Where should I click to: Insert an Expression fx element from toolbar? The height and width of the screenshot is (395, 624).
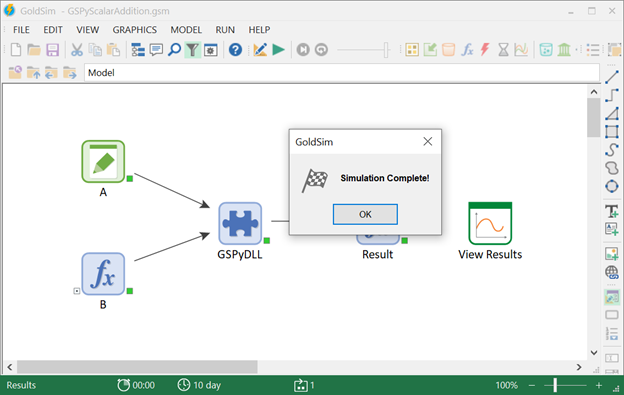[467, 50]
